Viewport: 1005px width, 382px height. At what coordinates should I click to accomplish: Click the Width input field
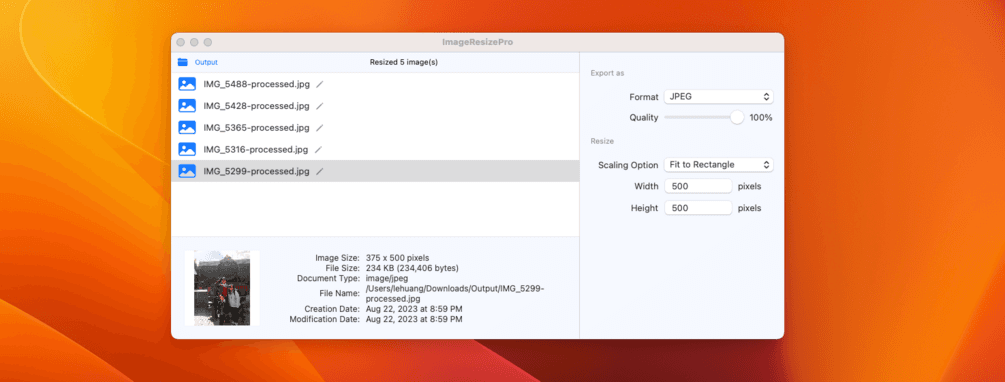(698, 186)
